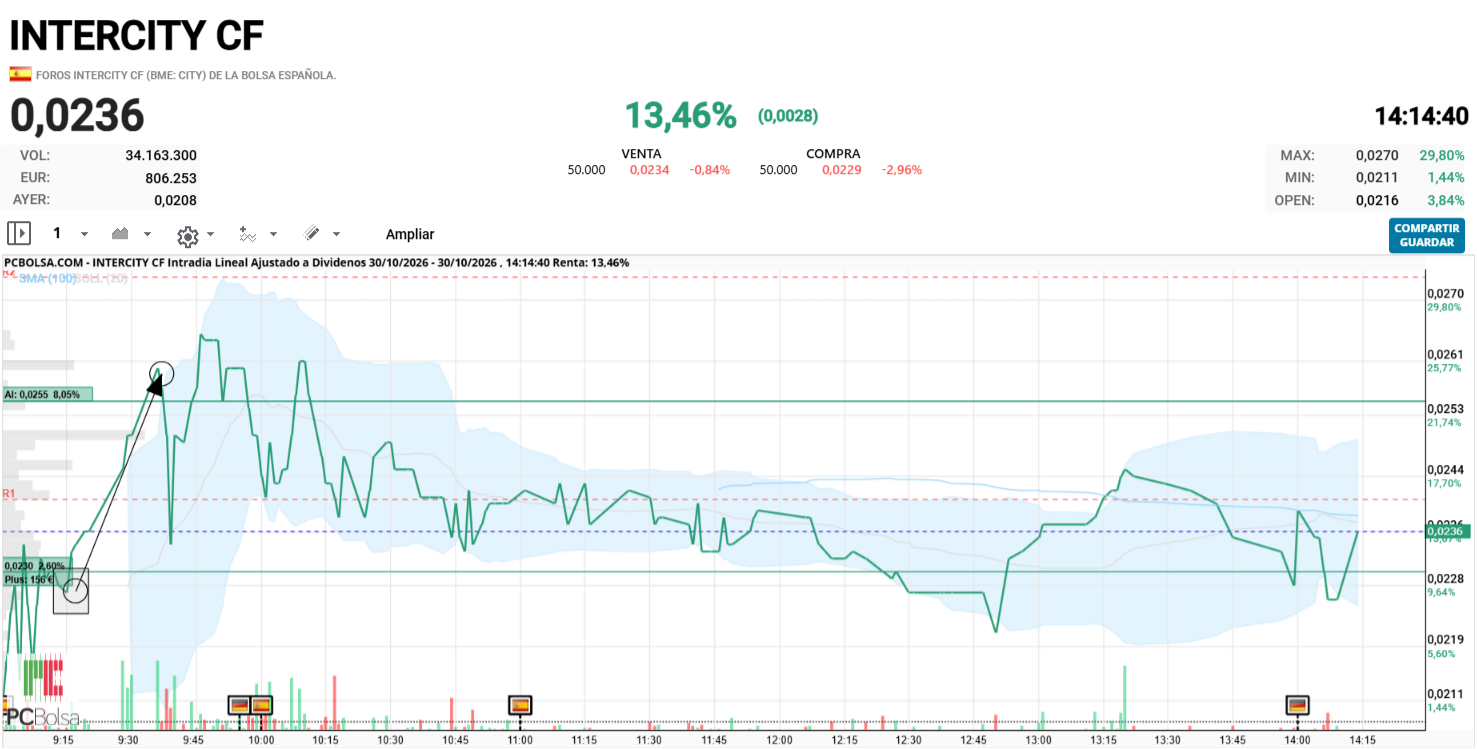Select the Al: 0,0255 alert label on chart
This screenshot has width=1477, height=749.
47,394
